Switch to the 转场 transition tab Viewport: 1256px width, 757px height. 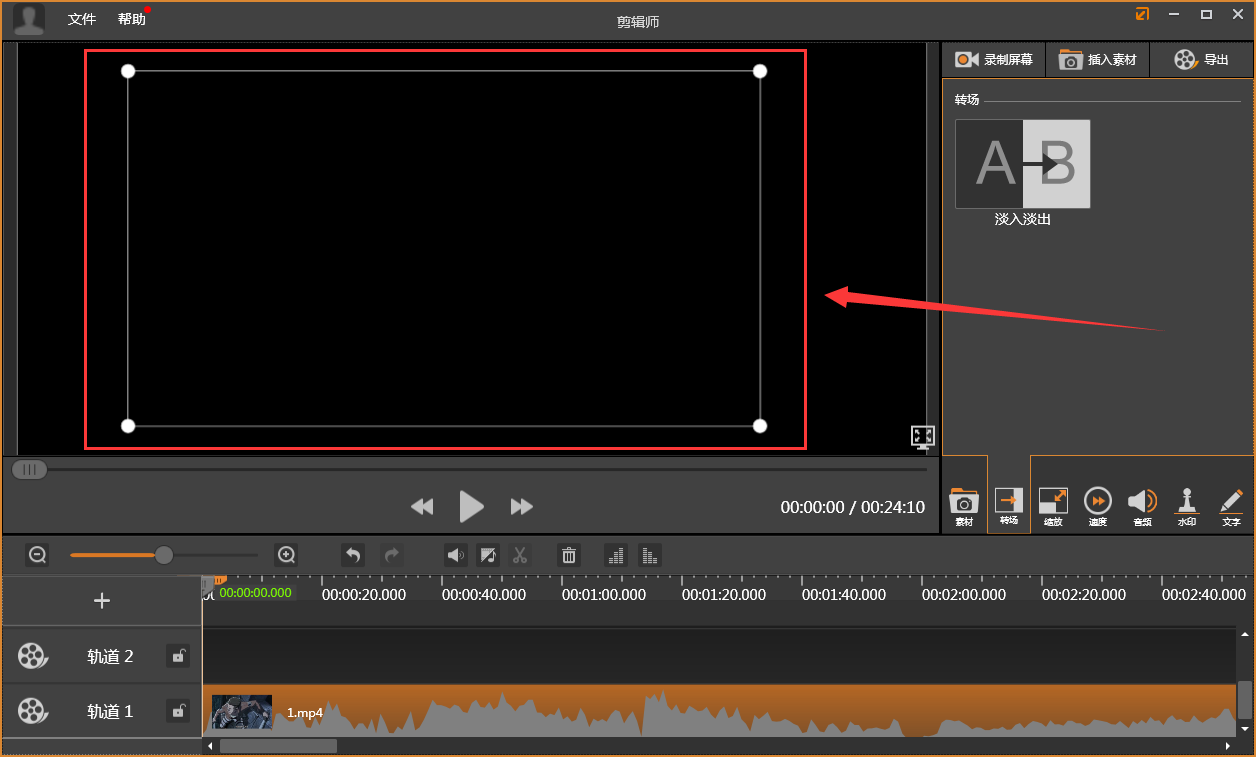pos(1009,506)
